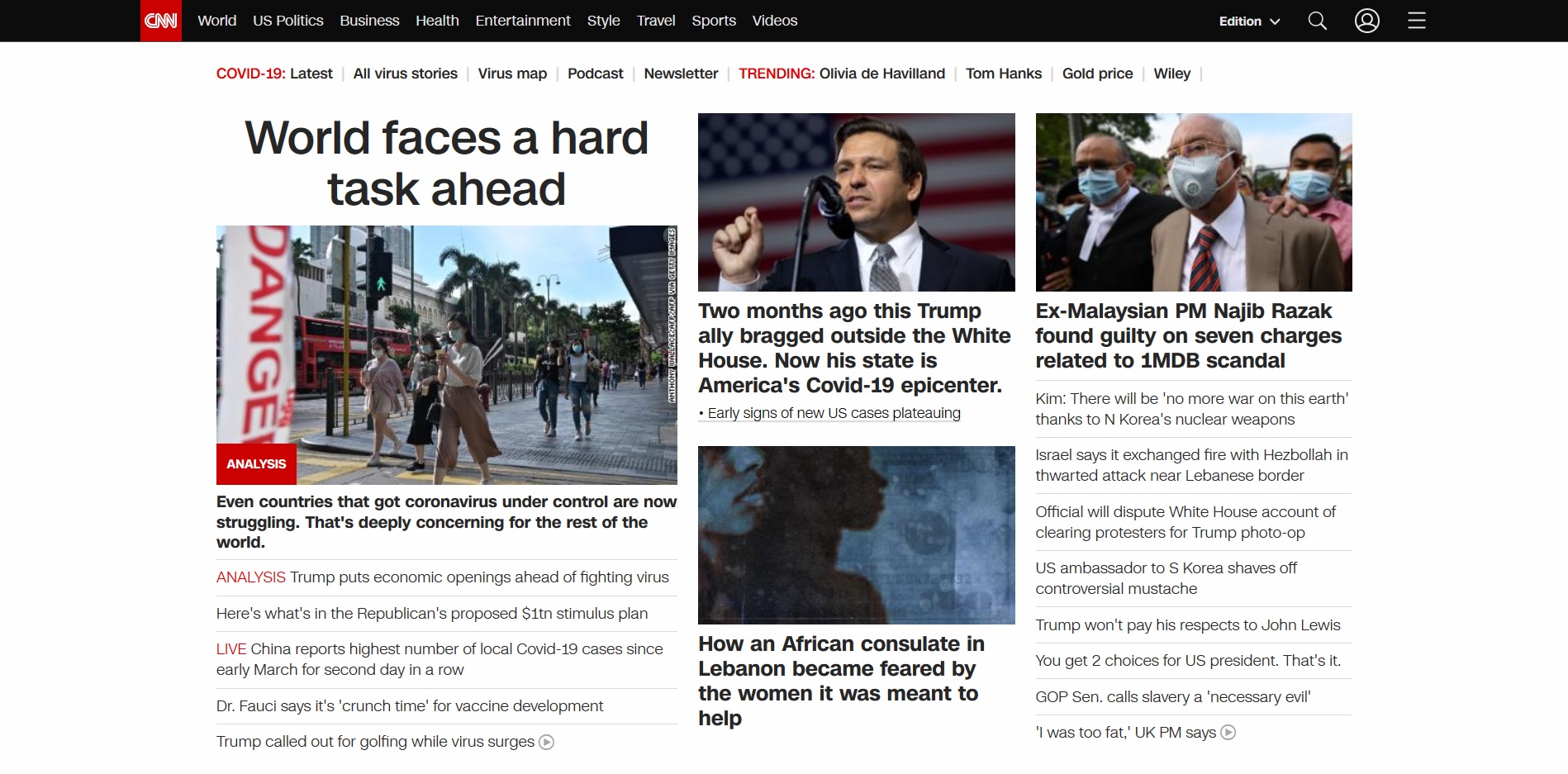Go to the Business section
The image size is (1568, 774).
coord(369,21)
